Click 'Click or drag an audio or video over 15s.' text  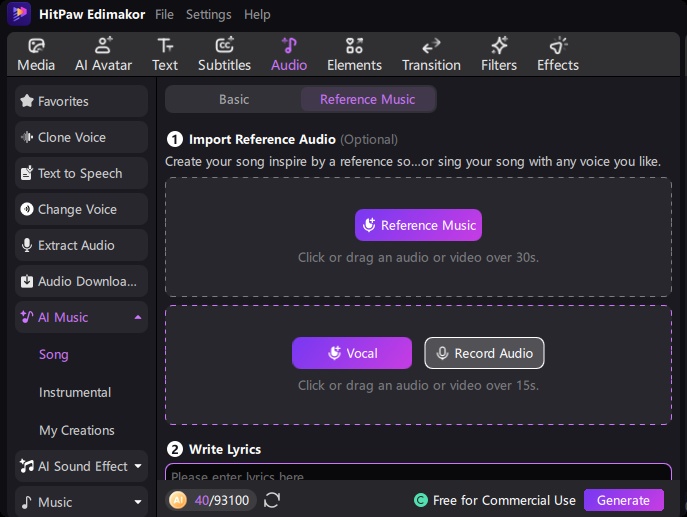(418, 385)
